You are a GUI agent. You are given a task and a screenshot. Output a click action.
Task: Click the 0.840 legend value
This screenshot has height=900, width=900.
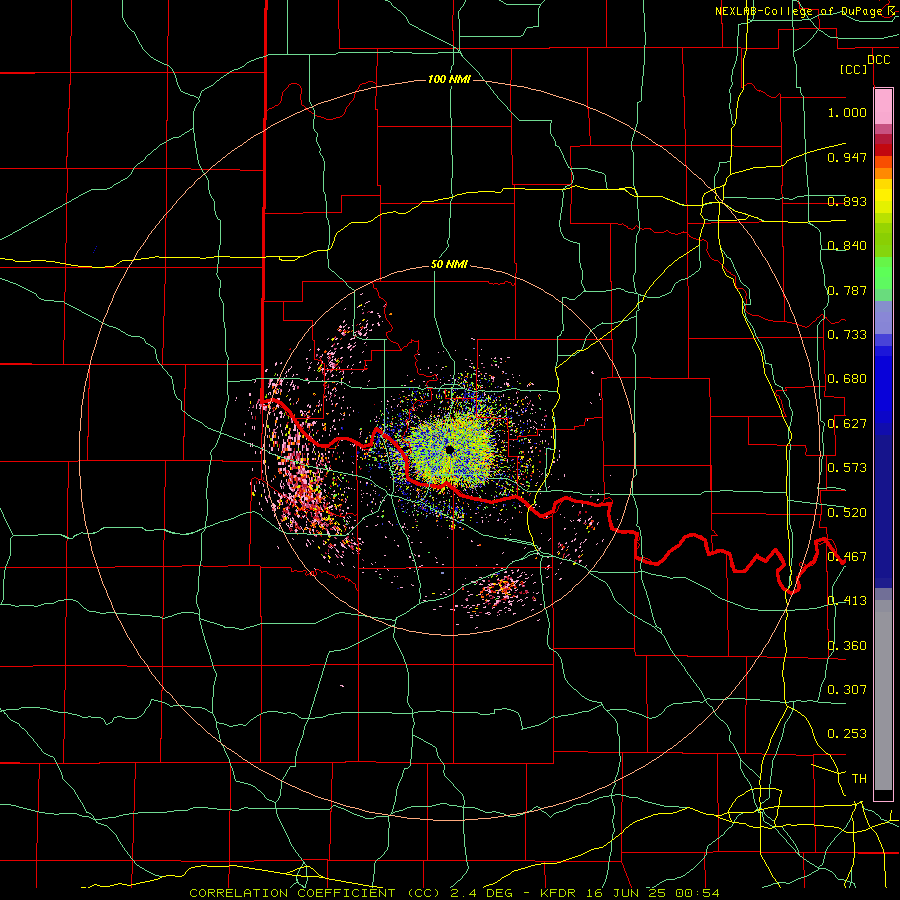[847, 246]
